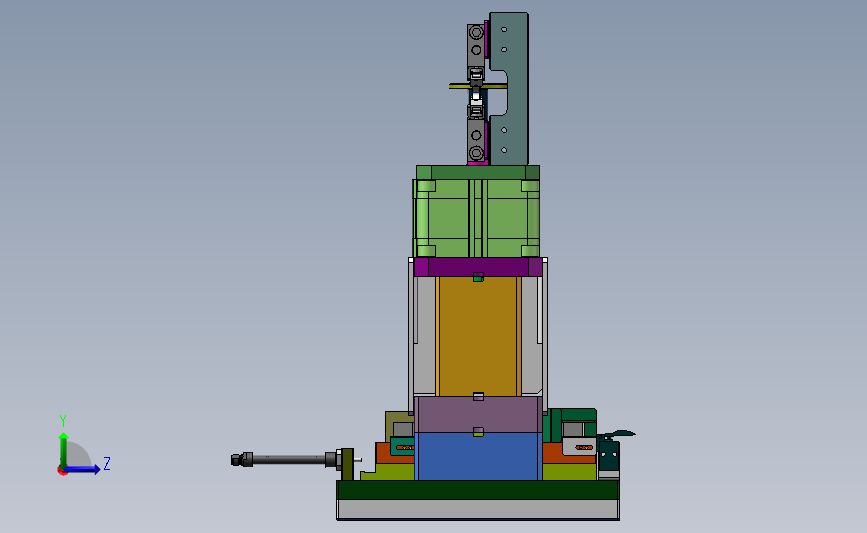The width and height of the screenshot is (867, 533).
Task: Select the left yellow-green base block
Action: pos(394,472)
